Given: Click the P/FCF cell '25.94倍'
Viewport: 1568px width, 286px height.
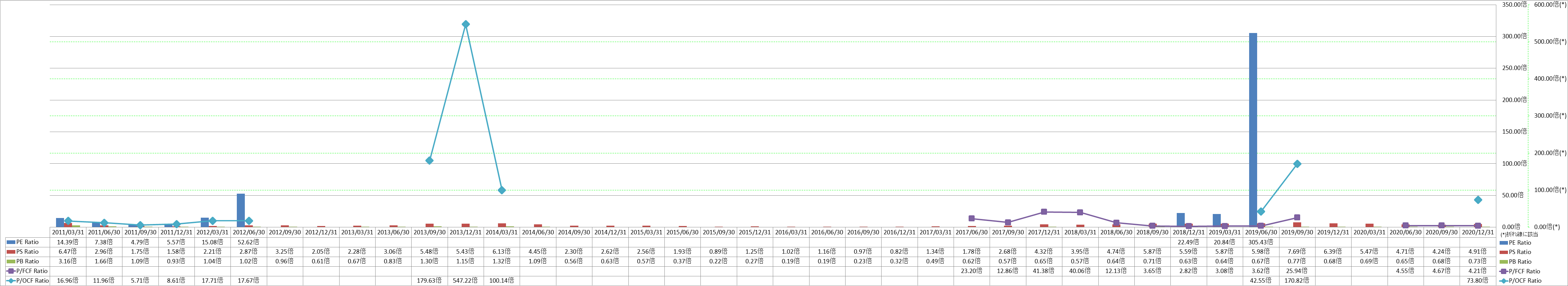Looking at the screenshot, I should pyautogui.click(x=1297, y=271).
